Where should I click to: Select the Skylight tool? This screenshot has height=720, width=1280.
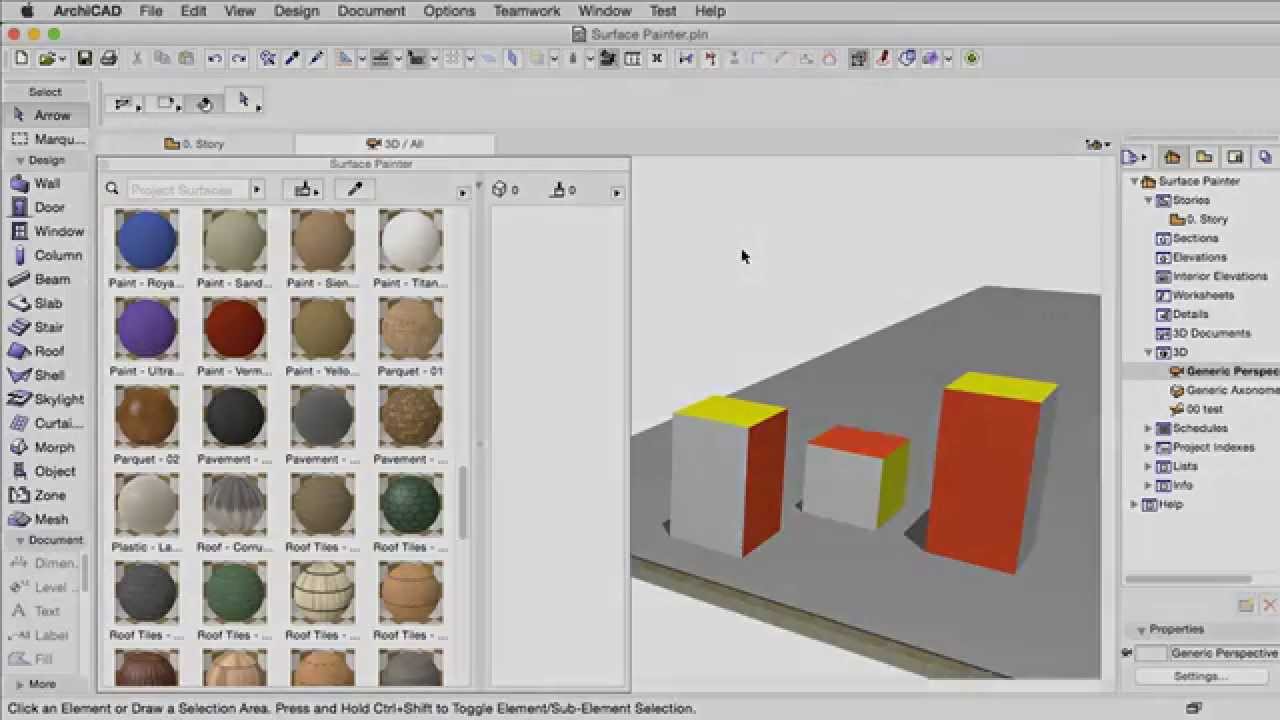[x=45, y=399]
